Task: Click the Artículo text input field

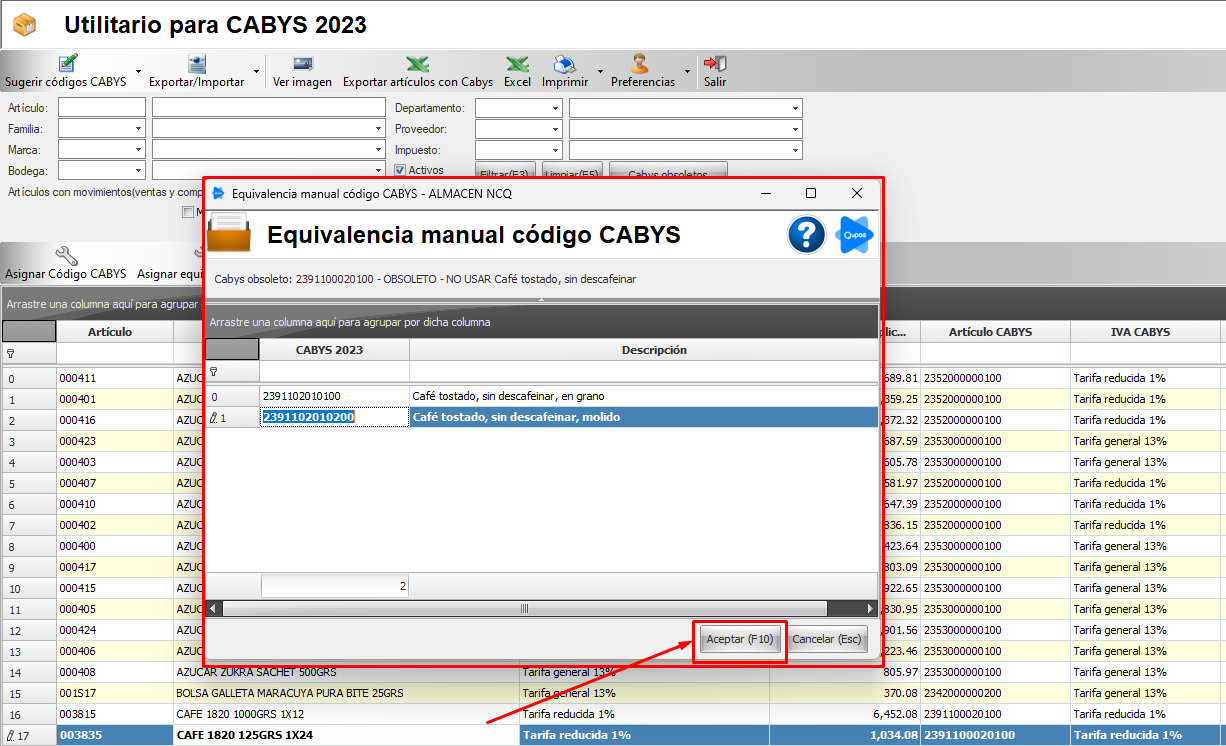Action: pyautogui.click(x=102, y=108)
